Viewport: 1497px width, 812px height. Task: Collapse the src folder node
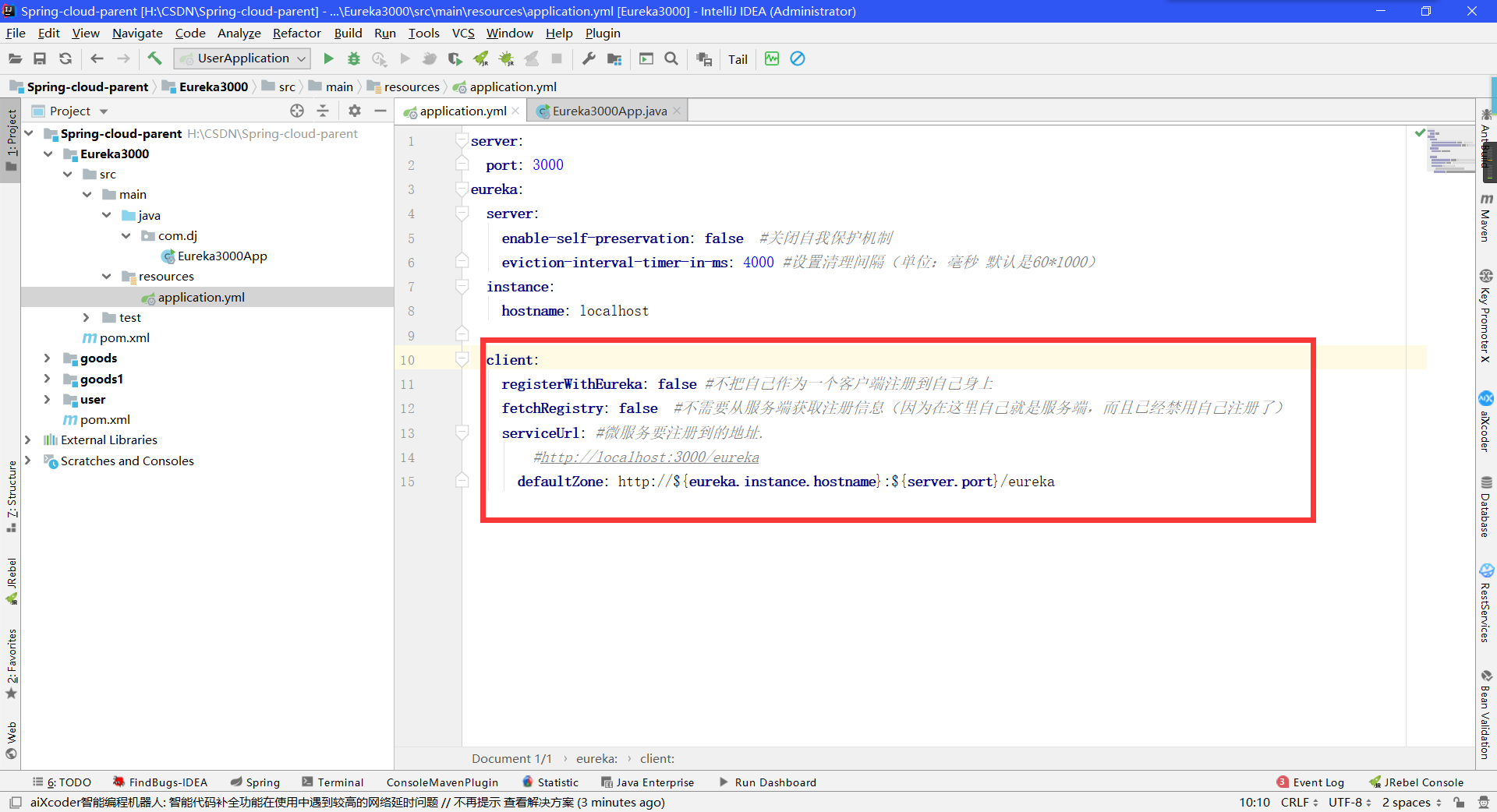point(68,174)
